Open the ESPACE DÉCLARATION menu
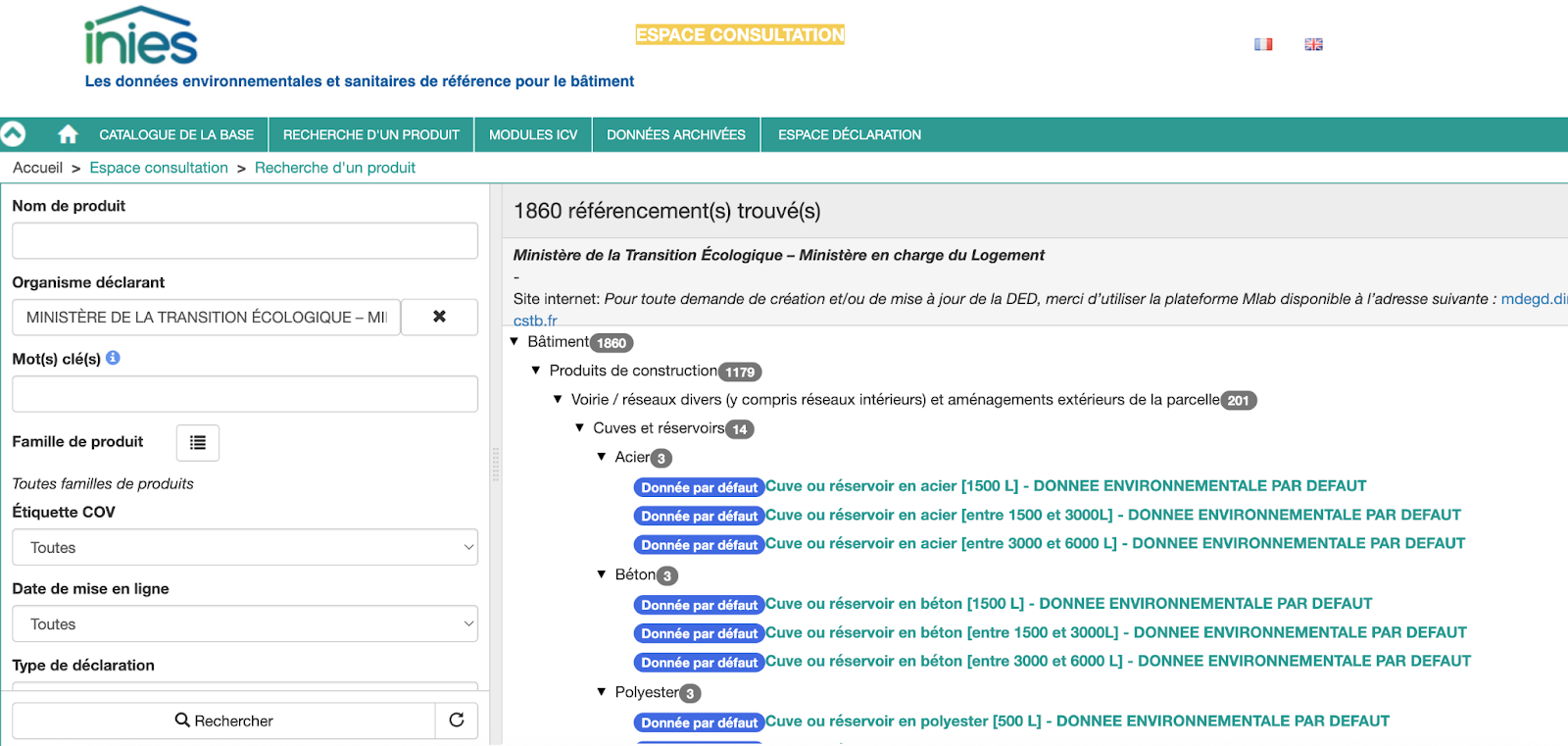The height and width of the screenshot is (746, 1568). click(x=850, y=134)
